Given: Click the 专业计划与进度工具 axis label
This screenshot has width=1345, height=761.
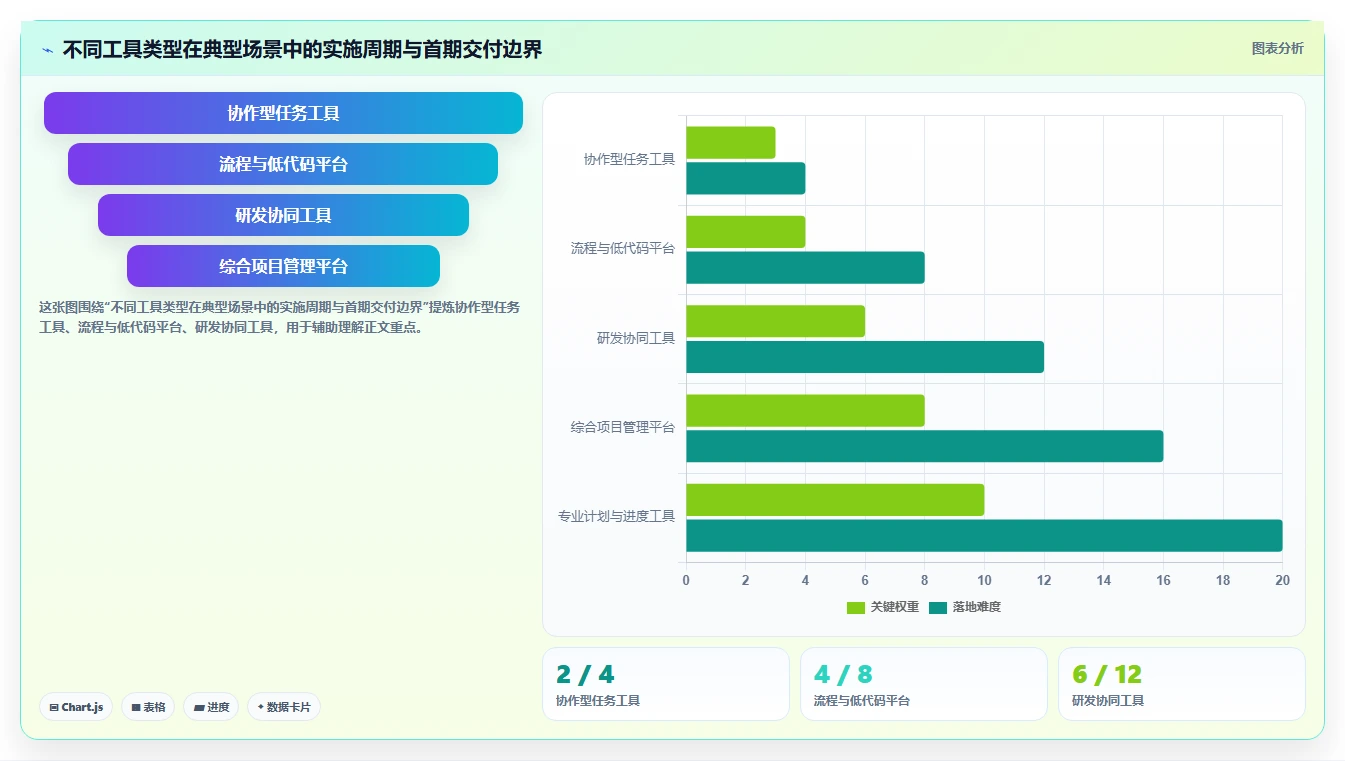Looking at the screenshot, I should pyautogui.click(x=616, y=517).
